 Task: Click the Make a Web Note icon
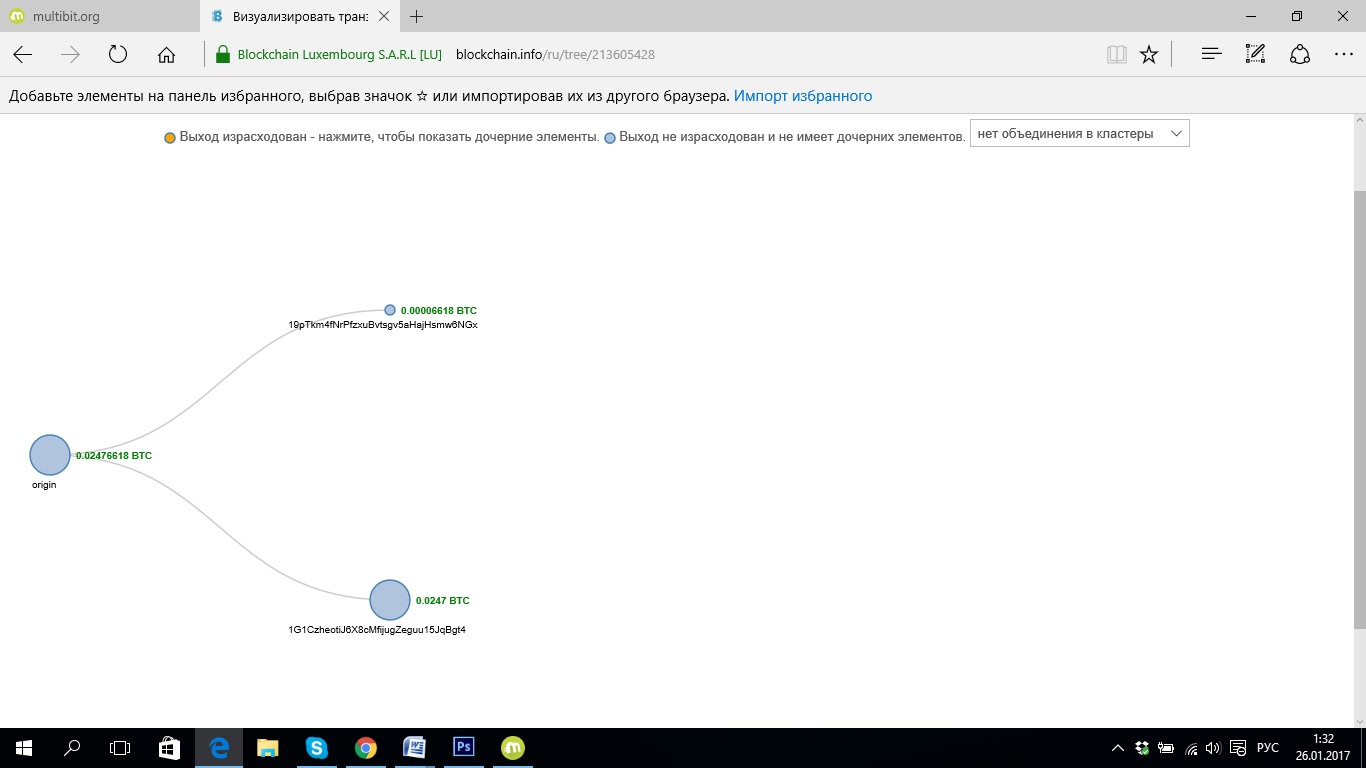coord(1255,55)
